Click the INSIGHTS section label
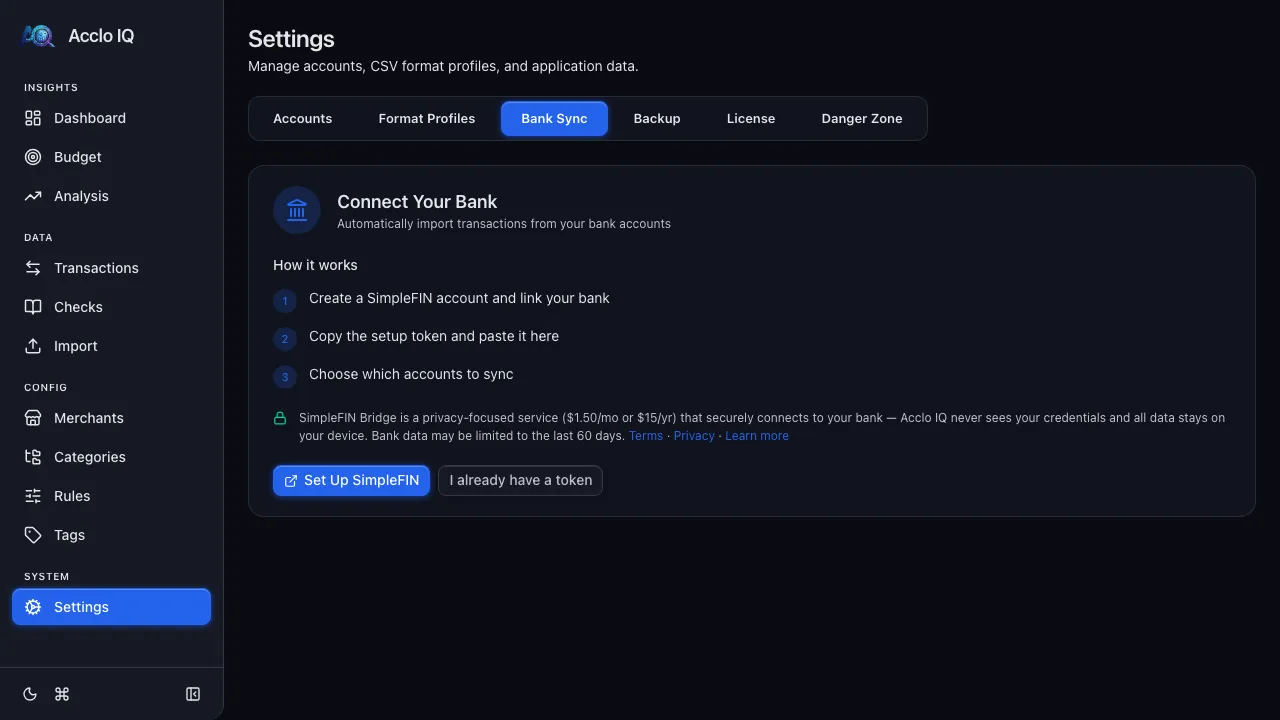Image resolution: width=1280 pixels, height=720 pixels. [51, 88]
